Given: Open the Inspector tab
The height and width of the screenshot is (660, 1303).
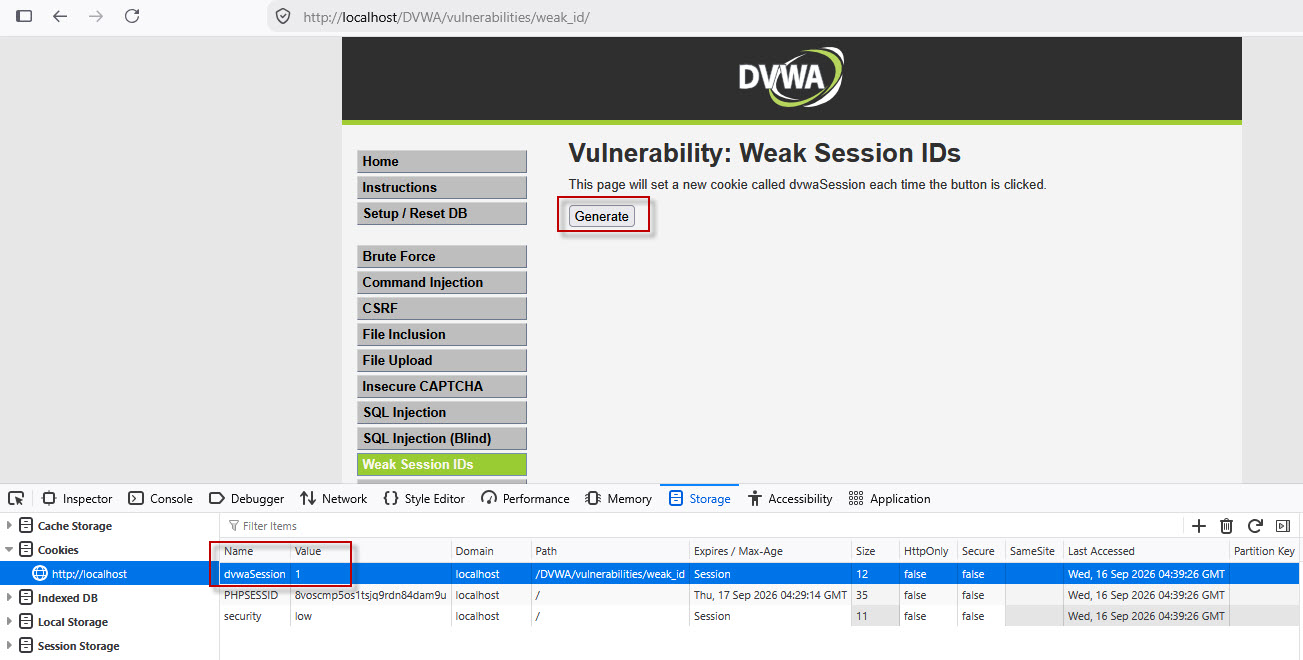Looking at the screenshot, I should point(77,499).
